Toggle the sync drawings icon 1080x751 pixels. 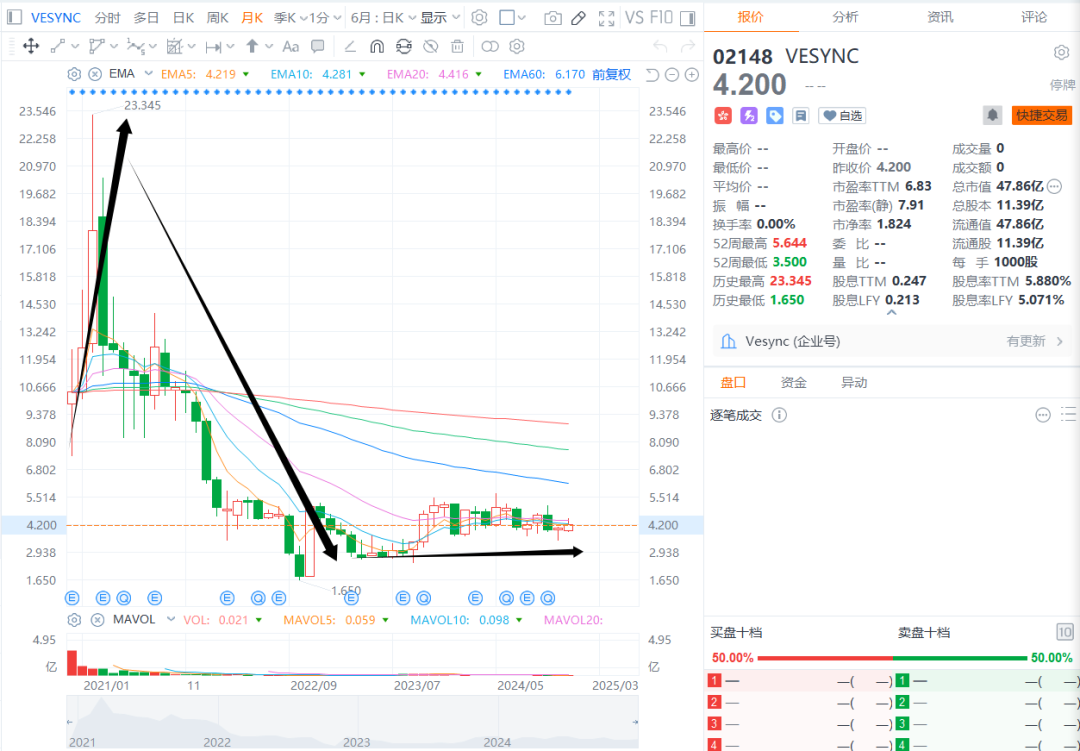(x=404, y=47)
